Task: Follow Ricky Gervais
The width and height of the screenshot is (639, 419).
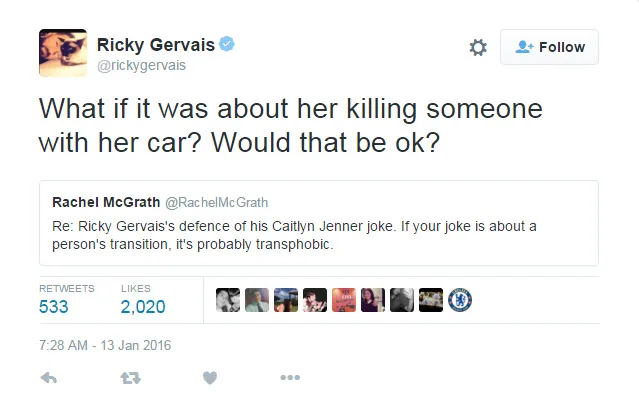Action: pyautogui.click(x=549, y=47)
